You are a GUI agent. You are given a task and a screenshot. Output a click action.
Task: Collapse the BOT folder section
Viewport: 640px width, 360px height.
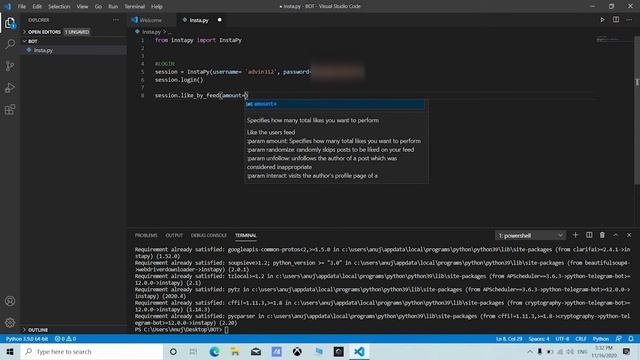click(33, 41)
